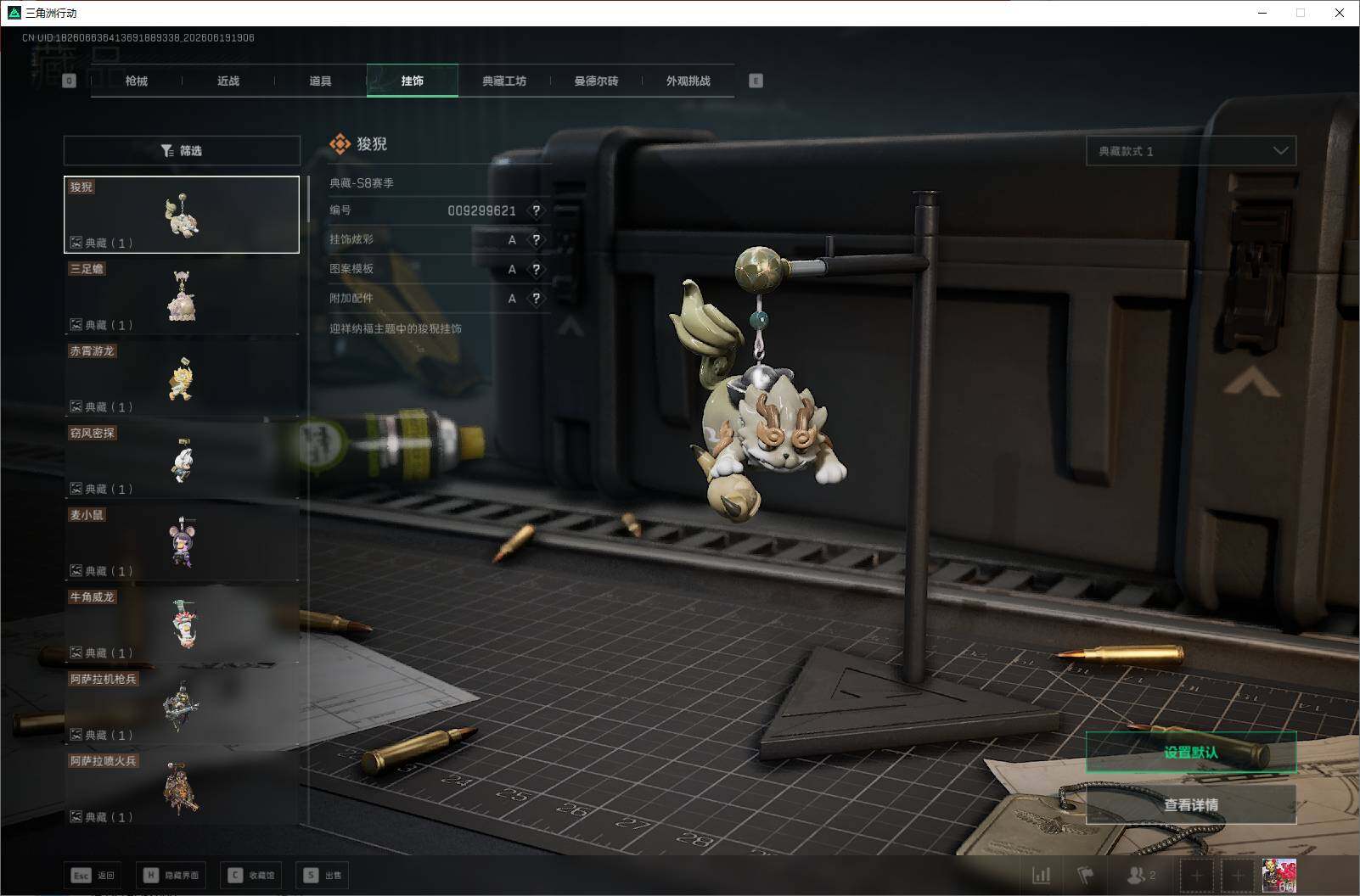Viewport: 1360px width, 896px height.
Task: Open help for 附加配件 rating
Action: pyautogui.click(x=536, y=299)
